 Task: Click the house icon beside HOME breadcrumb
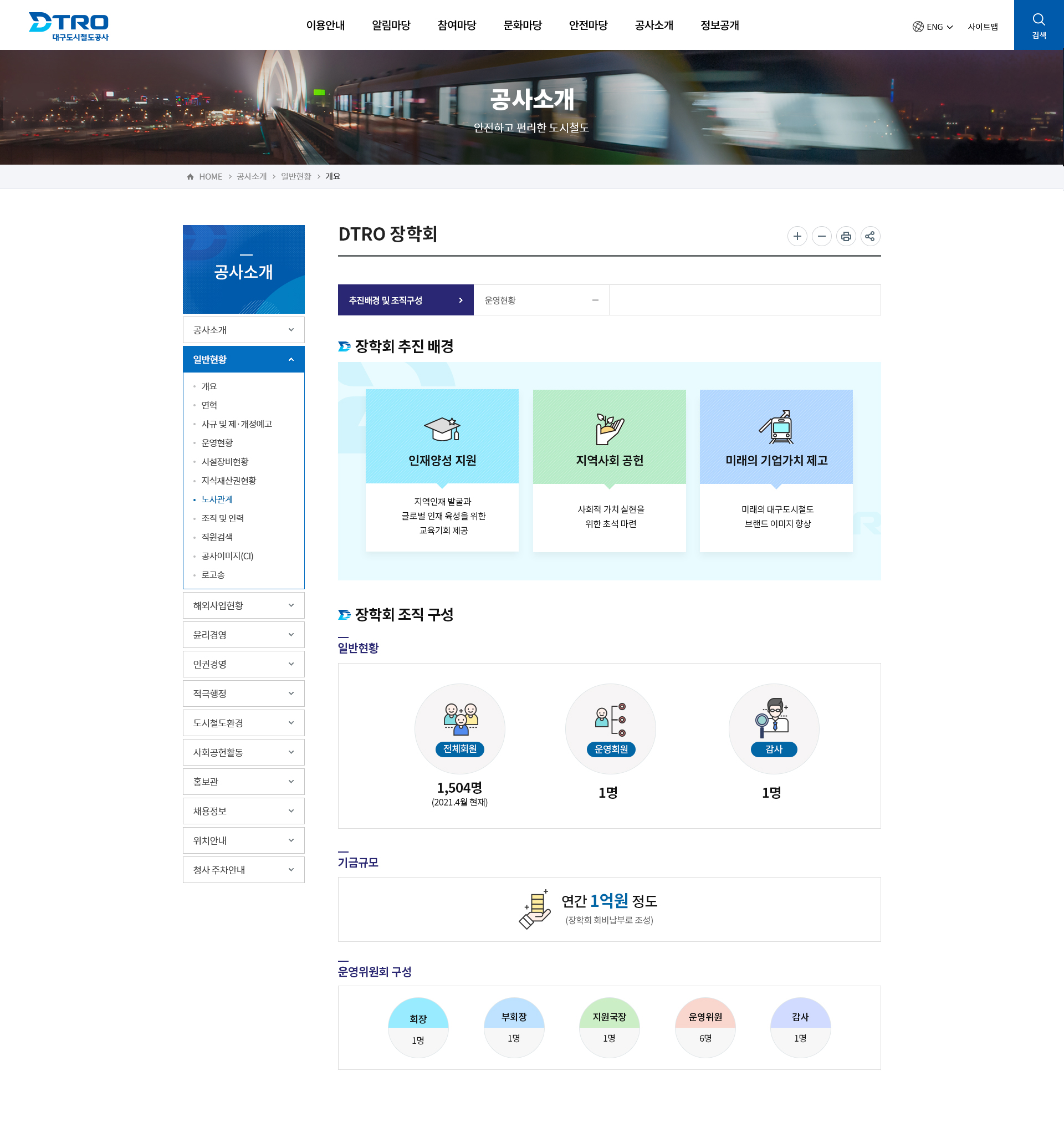(190, 176)
